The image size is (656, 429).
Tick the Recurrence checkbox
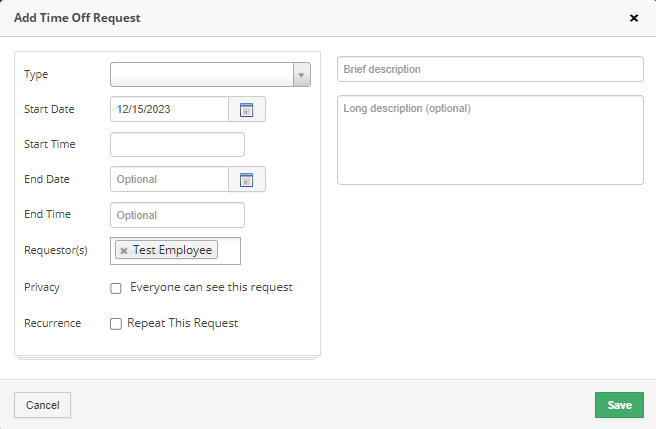116,324
